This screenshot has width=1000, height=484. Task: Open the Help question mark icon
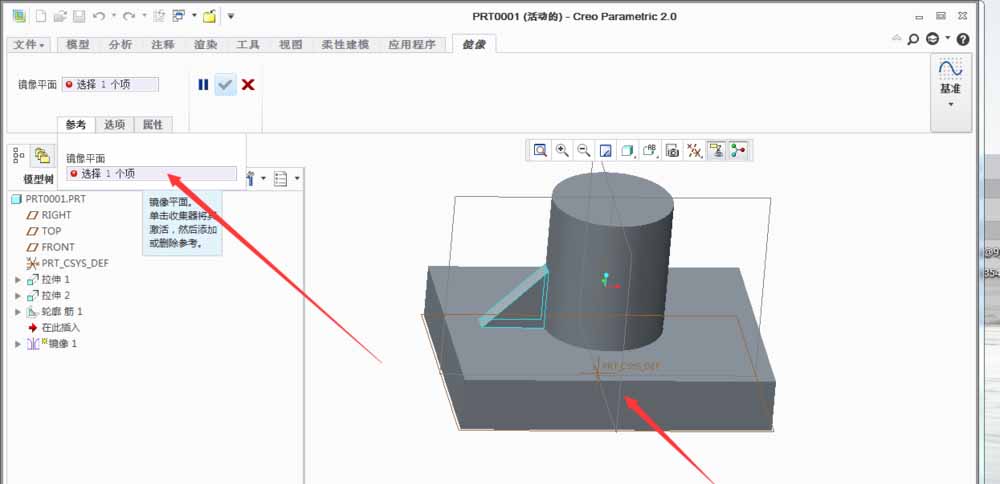[963, 40]
